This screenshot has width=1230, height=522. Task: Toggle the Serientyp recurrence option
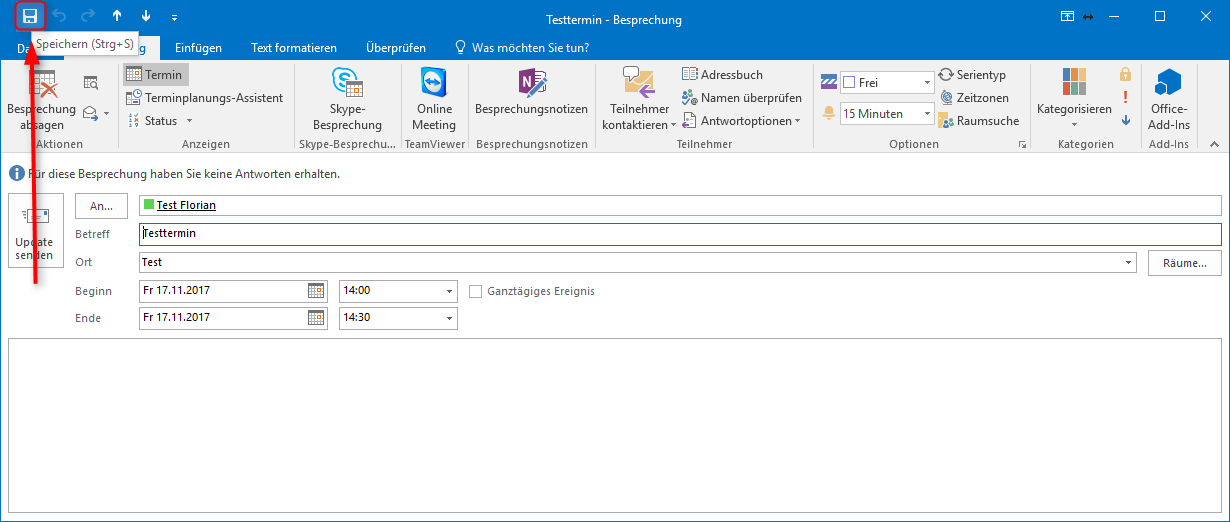(x=972, y=74)
